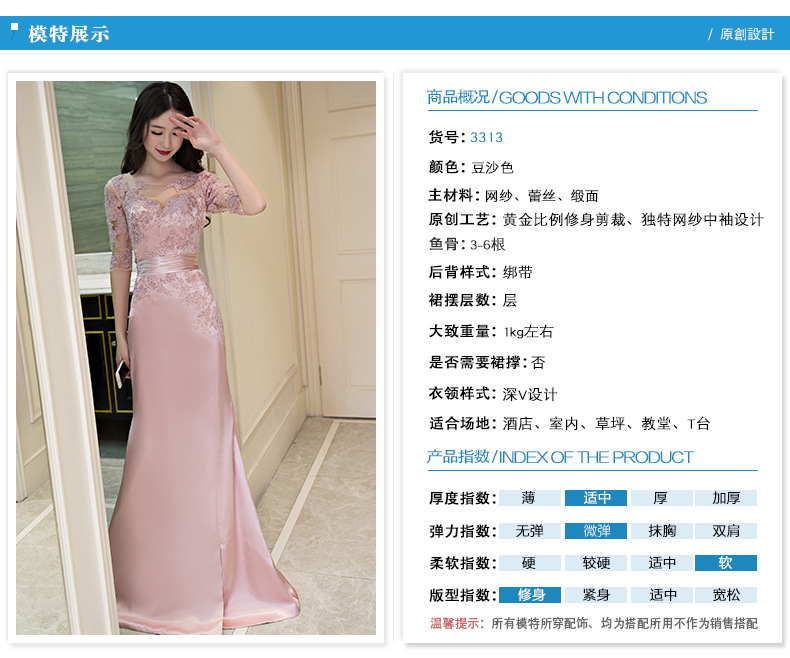The height and width of the screenshot is (658, 790).
Task: Select highlighted 适中 in 厚度指数 row
Action: [596, 498]
